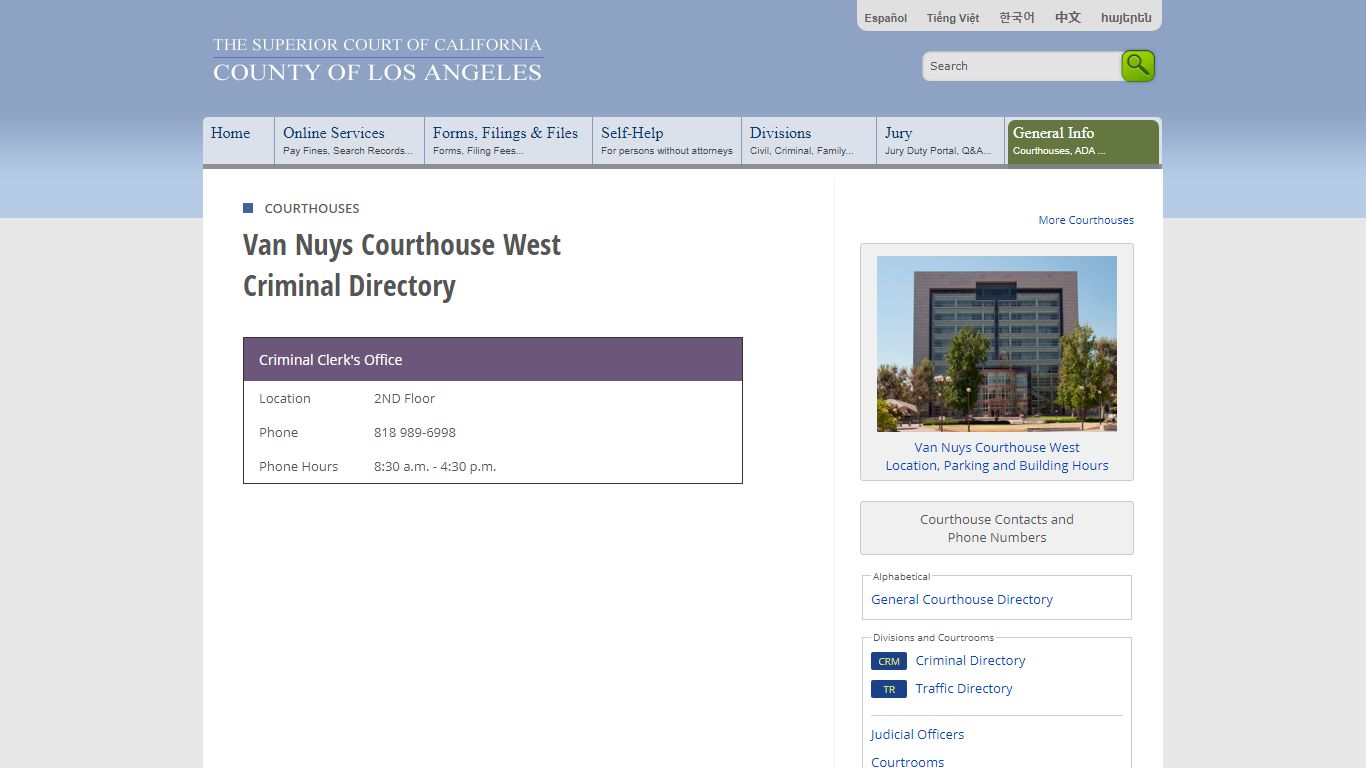Open the Online Services menu

point(350,141)
